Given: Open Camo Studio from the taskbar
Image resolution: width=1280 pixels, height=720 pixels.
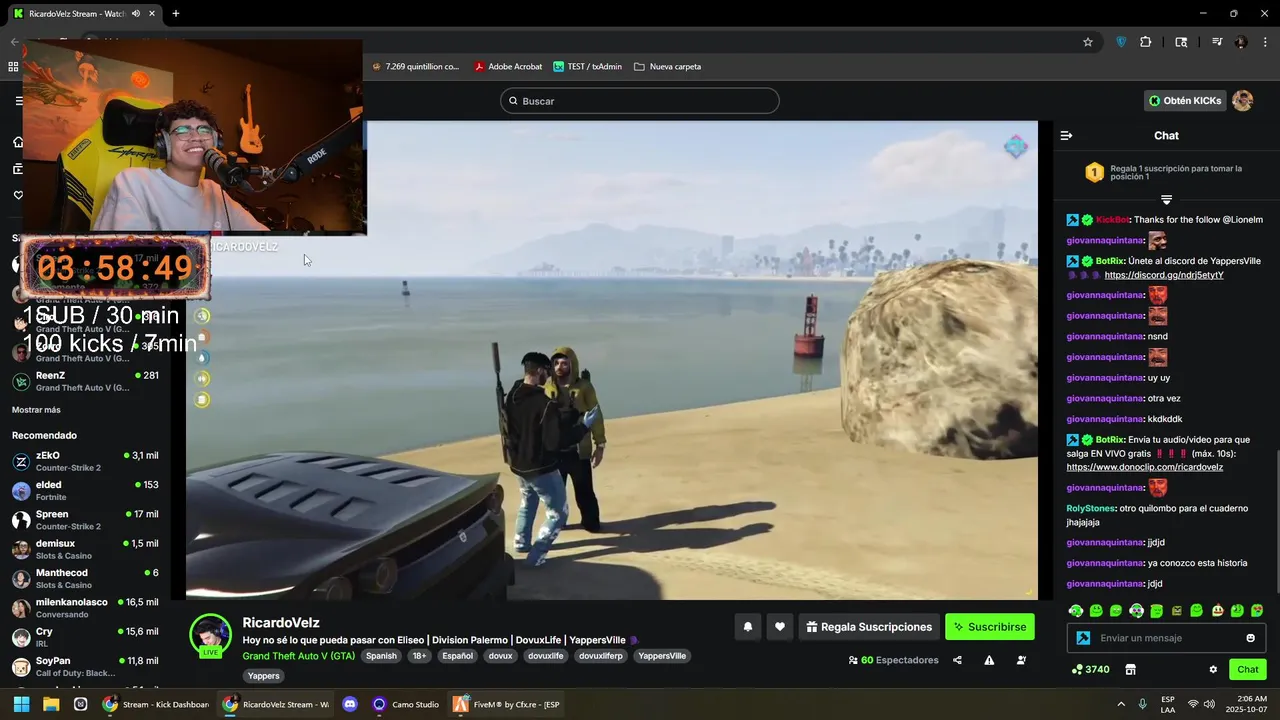Looking at the screenshot, I should click(x=406, y=704).
